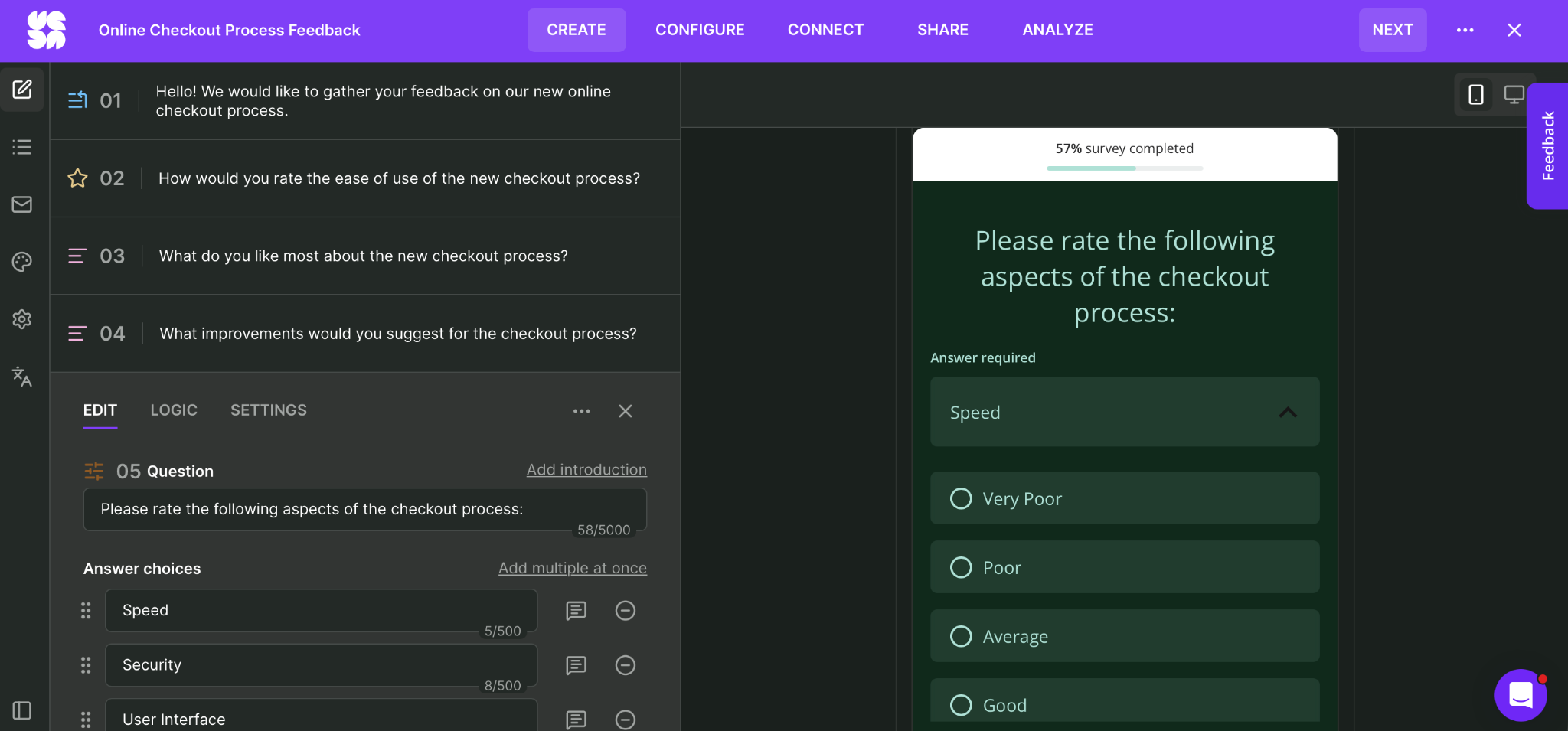Open the LOGIC tab for question 05
Image resolution: width=1568 pixels, height=731 pixels.
coord(174,410)
